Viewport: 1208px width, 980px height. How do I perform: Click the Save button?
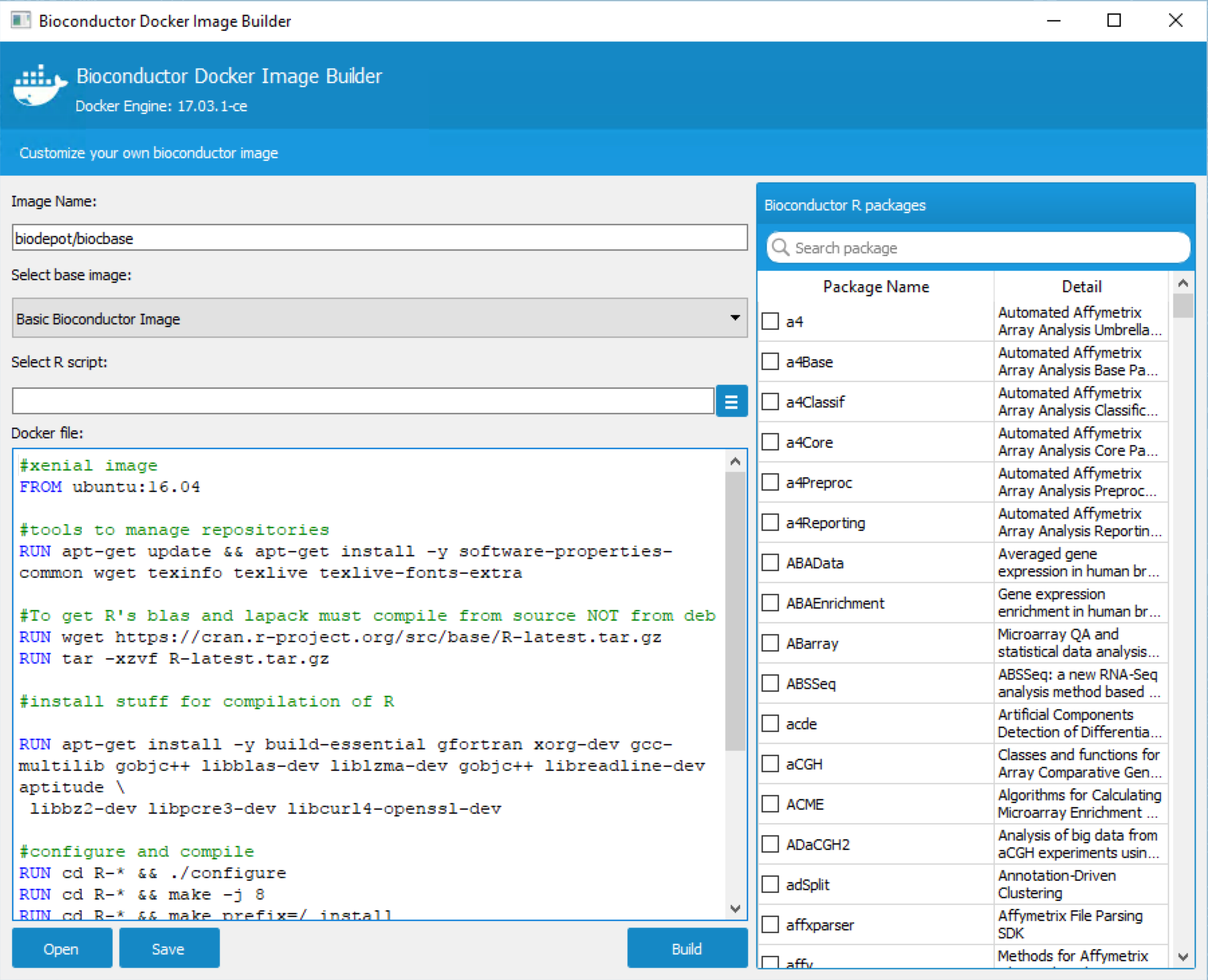coord(169,948)
